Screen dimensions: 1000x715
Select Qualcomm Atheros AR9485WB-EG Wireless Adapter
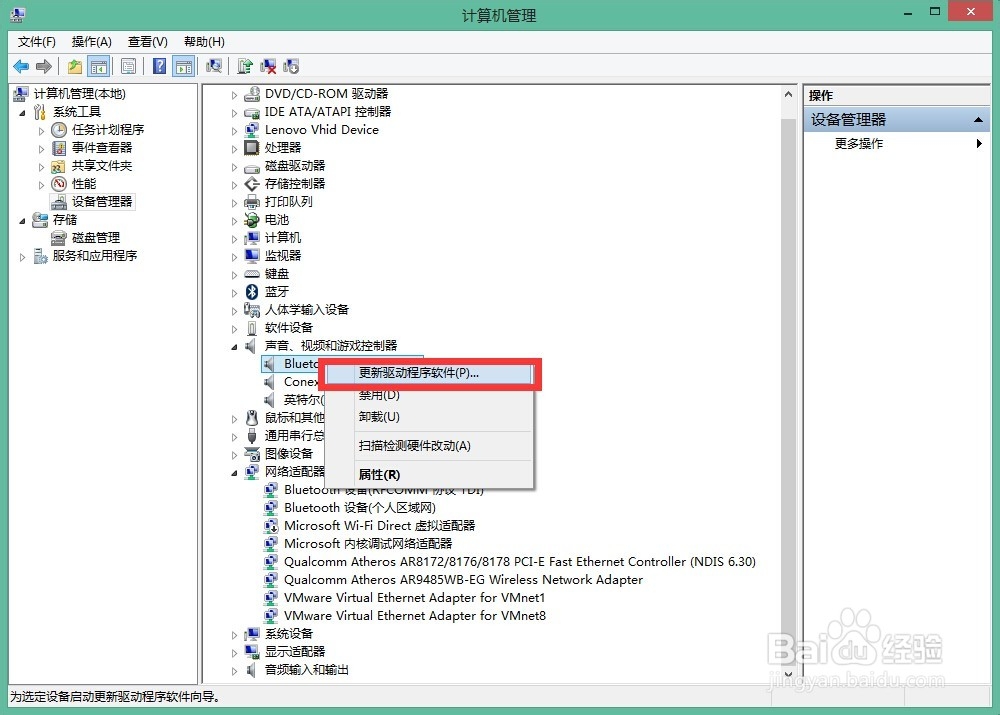[463, 580]
